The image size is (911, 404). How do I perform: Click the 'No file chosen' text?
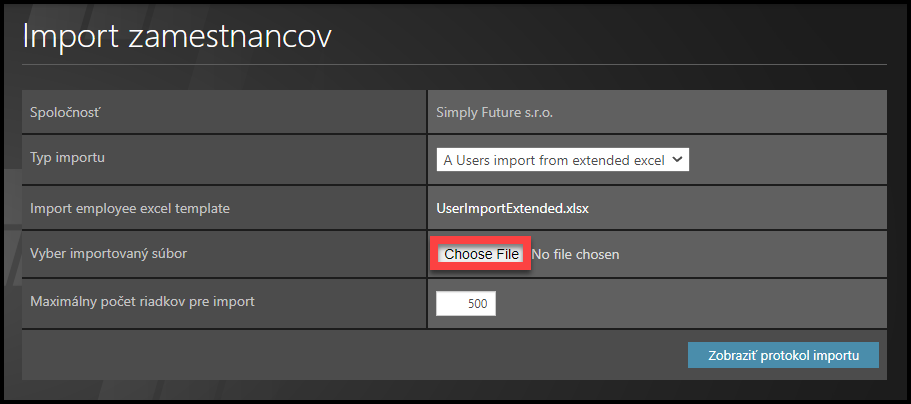click(x=575, y=255)
